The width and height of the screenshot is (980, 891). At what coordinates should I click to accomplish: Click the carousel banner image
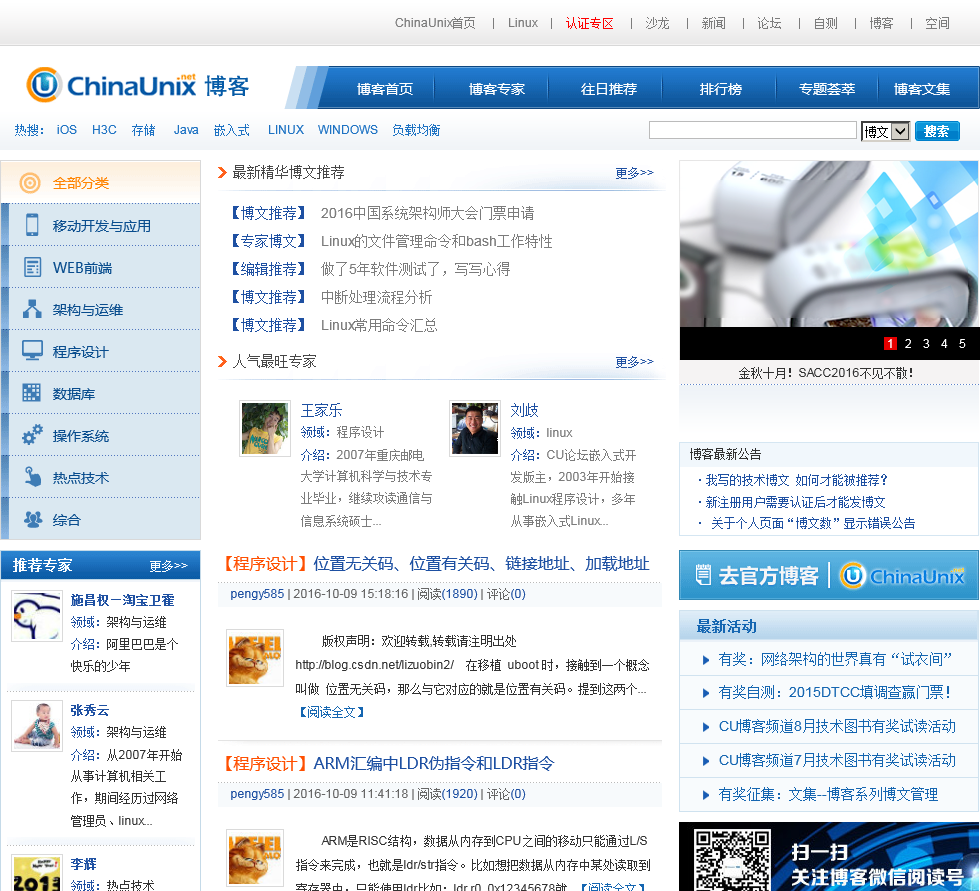coord(829,244)
